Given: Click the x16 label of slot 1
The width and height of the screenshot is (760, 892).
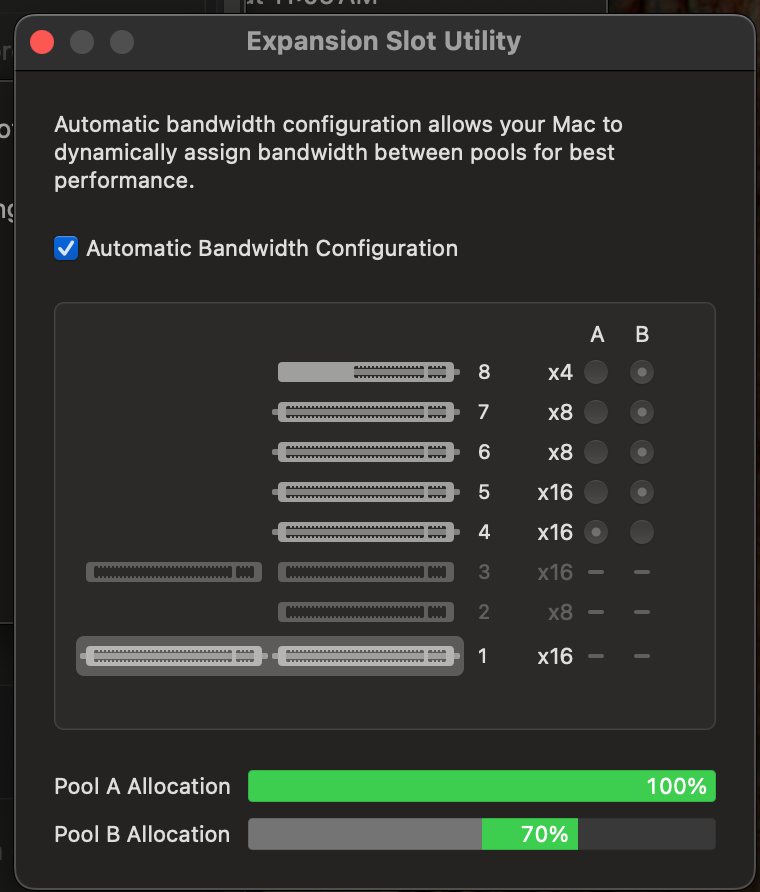Looking at the screenshot, I should coord(555,656).
